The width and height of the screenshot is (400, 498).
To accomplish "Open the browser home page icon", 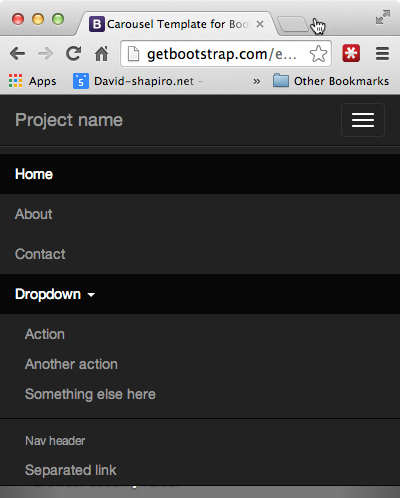I will pyautogui.click(x=102, y=53).
